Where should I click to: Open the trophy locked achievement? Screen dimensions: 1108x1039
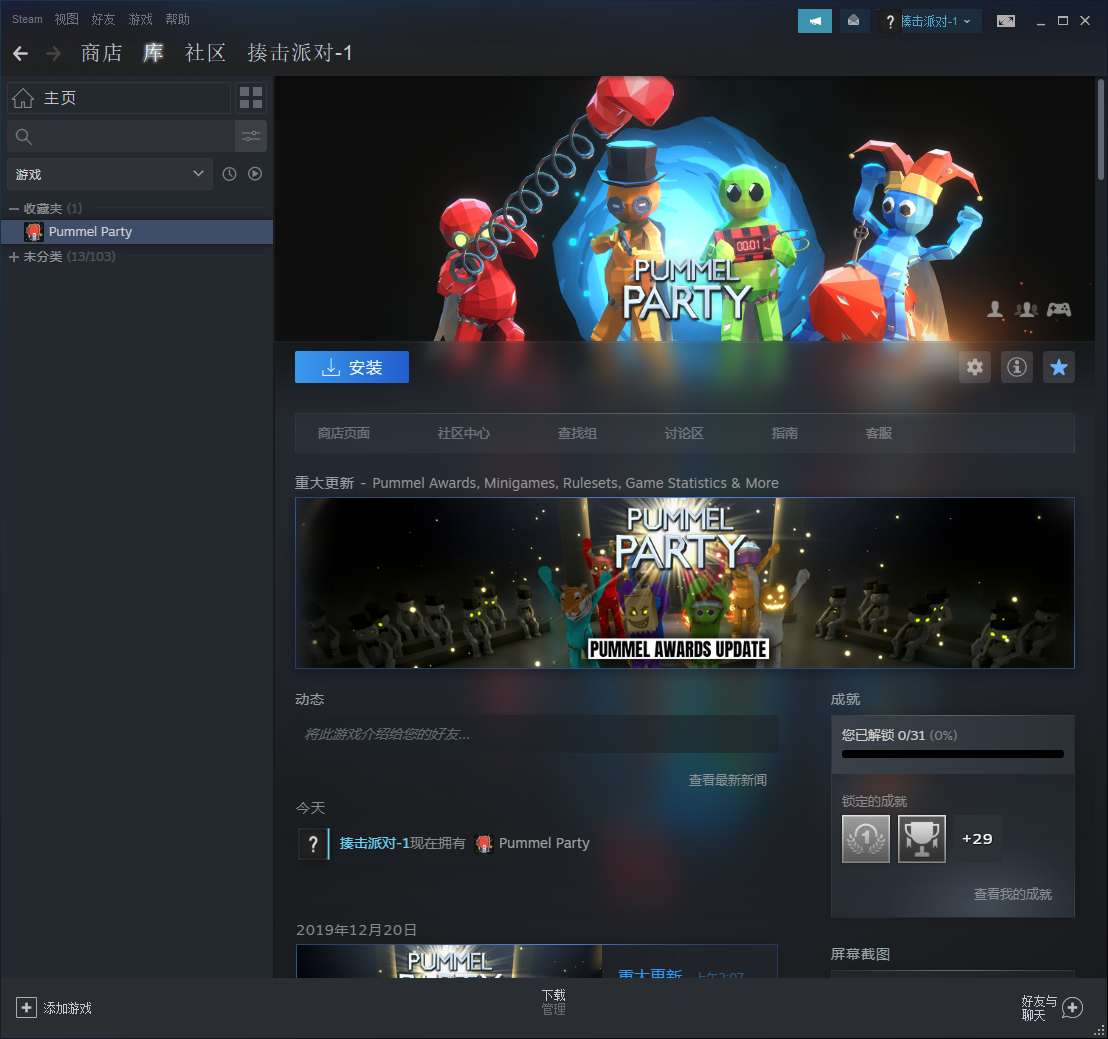click(921, 839)
